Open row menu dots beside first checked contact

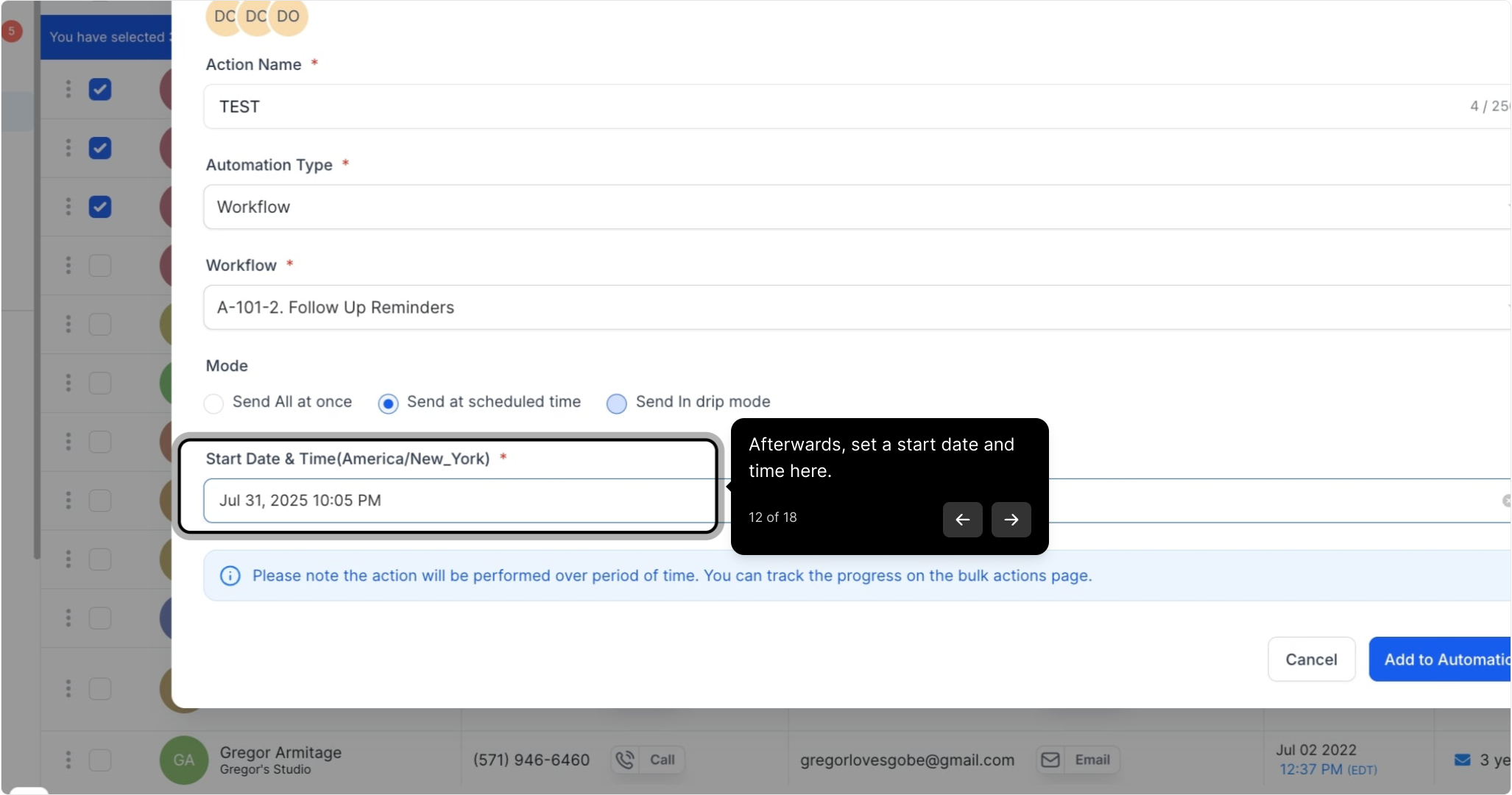(x=68, y=89)
